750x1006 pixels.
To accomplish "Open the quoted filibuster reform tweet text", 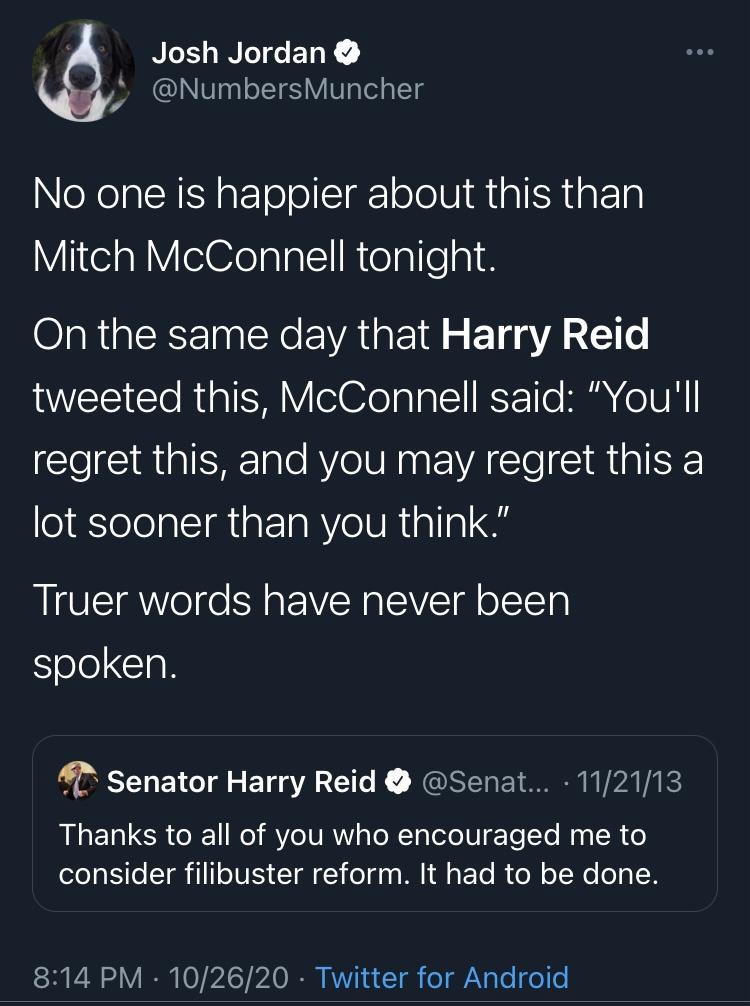I will (x=359, y=854).
